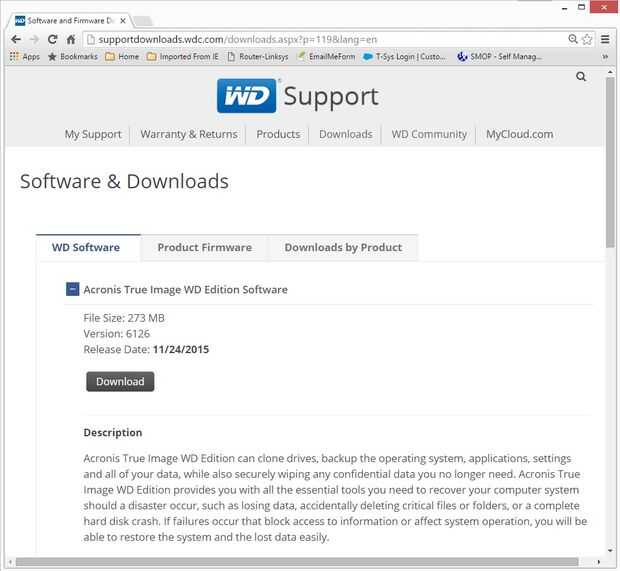
Task: Open the Router-Linksys bookmark
Action: 258,57
